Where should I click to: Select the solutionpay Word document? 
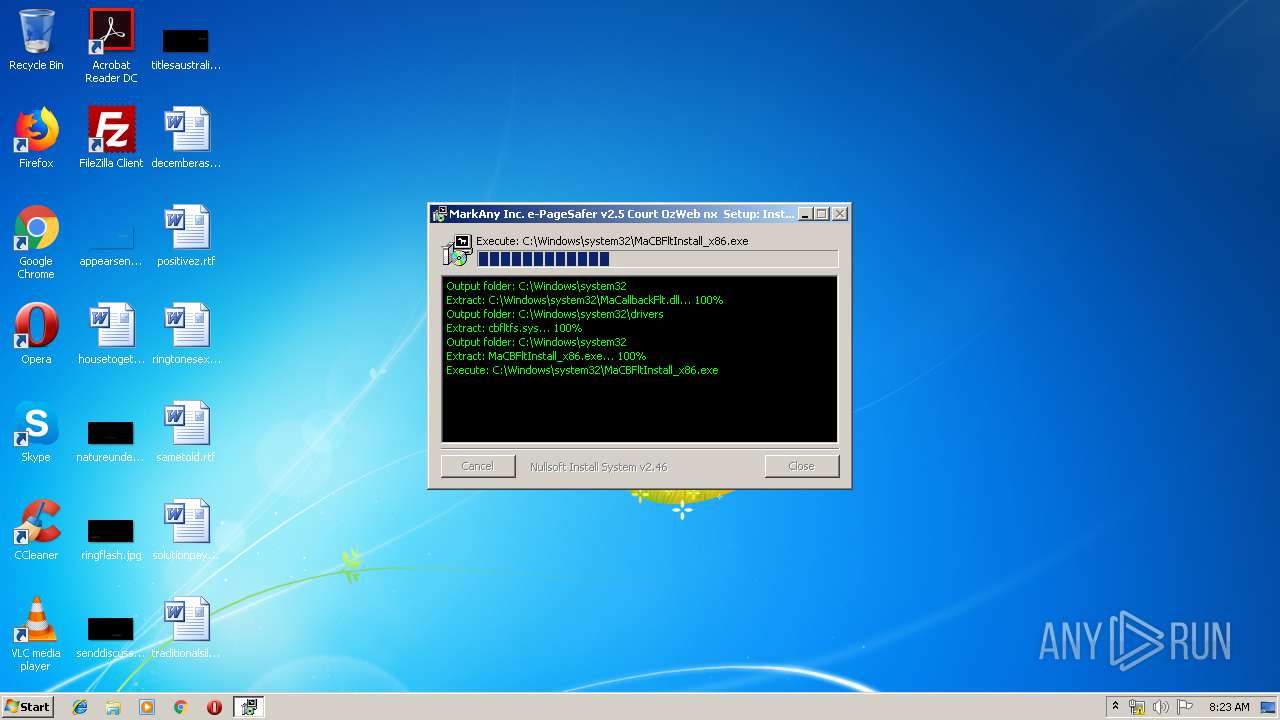coord(186,530)
